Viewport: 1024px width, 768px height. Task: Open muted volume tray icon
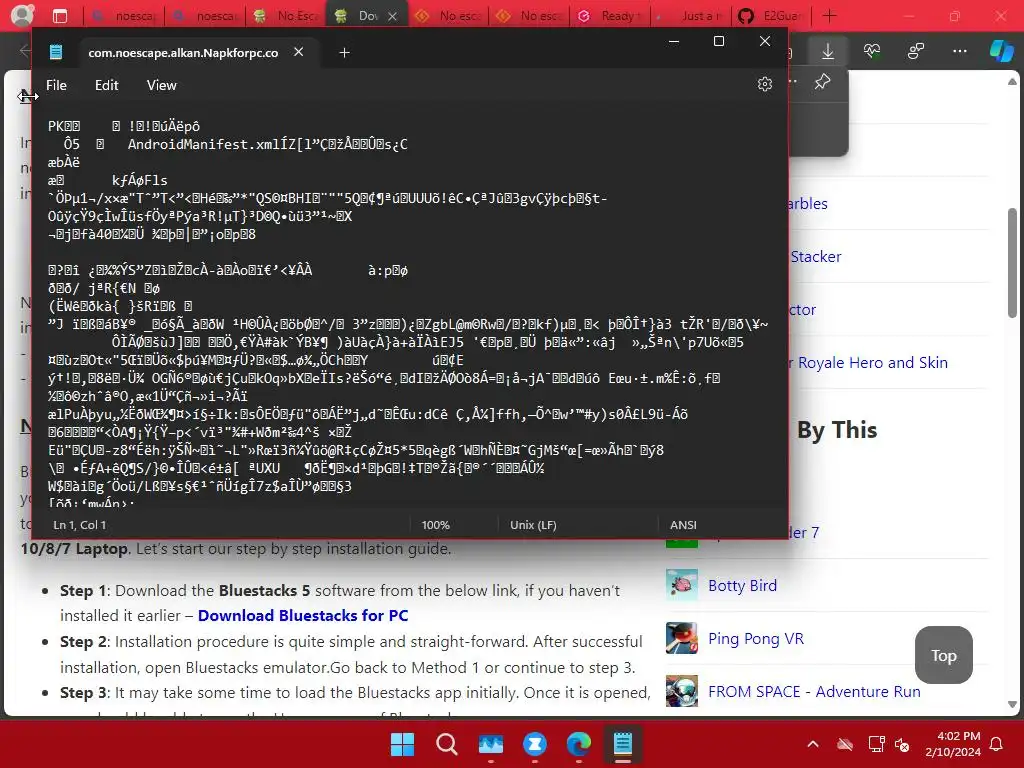903,744
